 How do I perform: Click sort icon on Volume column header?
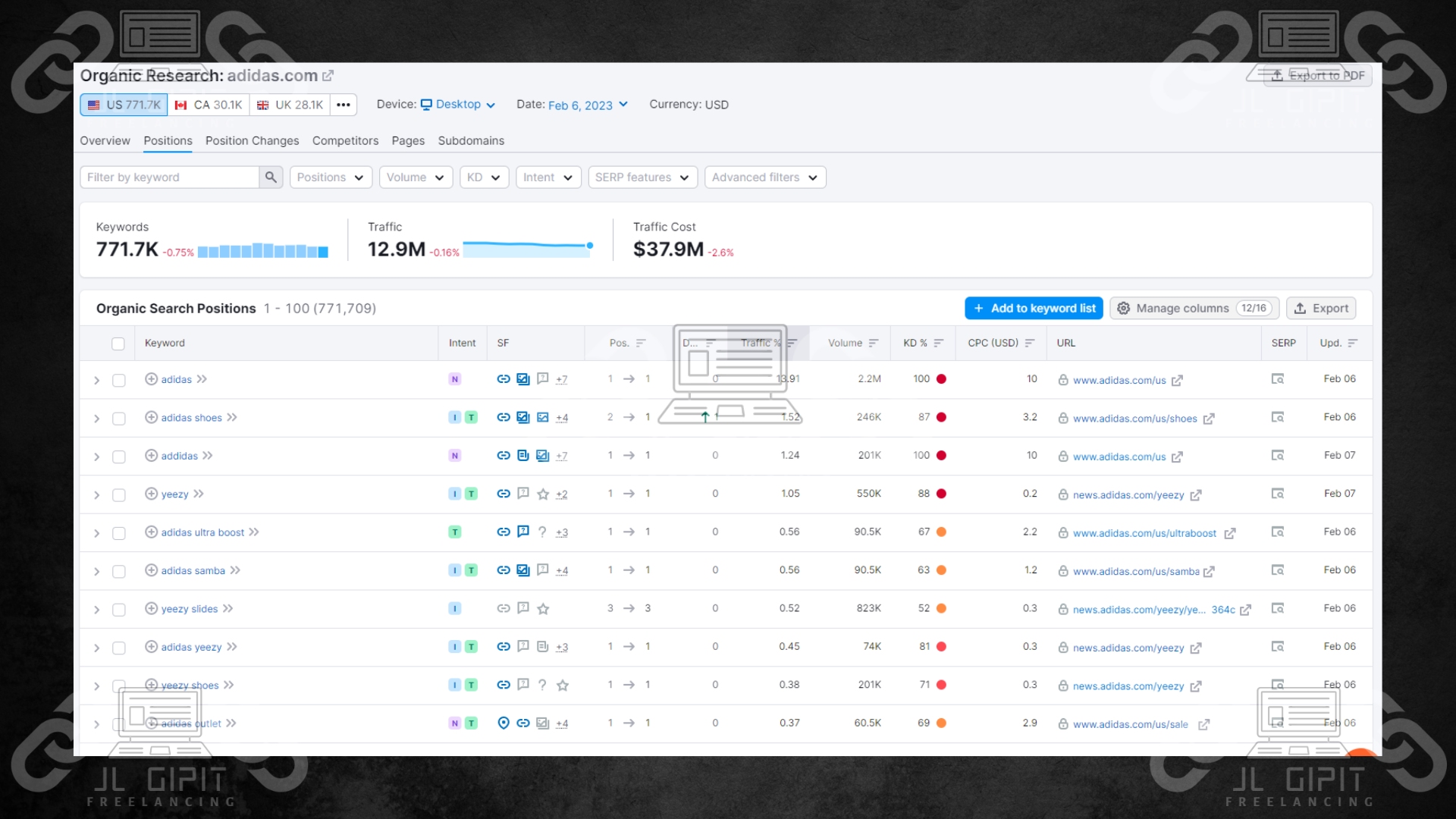(x=874, y=344)
